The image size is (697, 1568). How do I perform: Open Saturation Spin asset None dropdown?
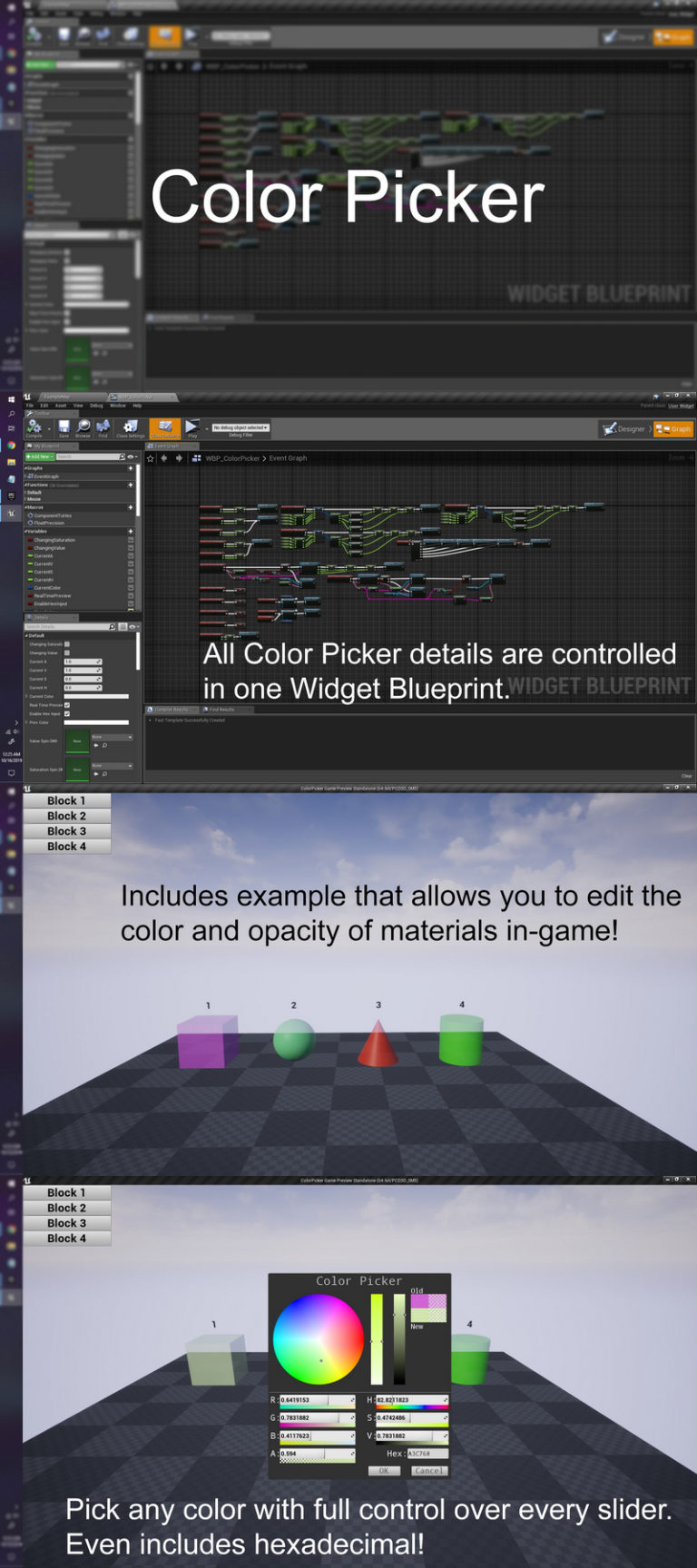(x=112, y=766)
